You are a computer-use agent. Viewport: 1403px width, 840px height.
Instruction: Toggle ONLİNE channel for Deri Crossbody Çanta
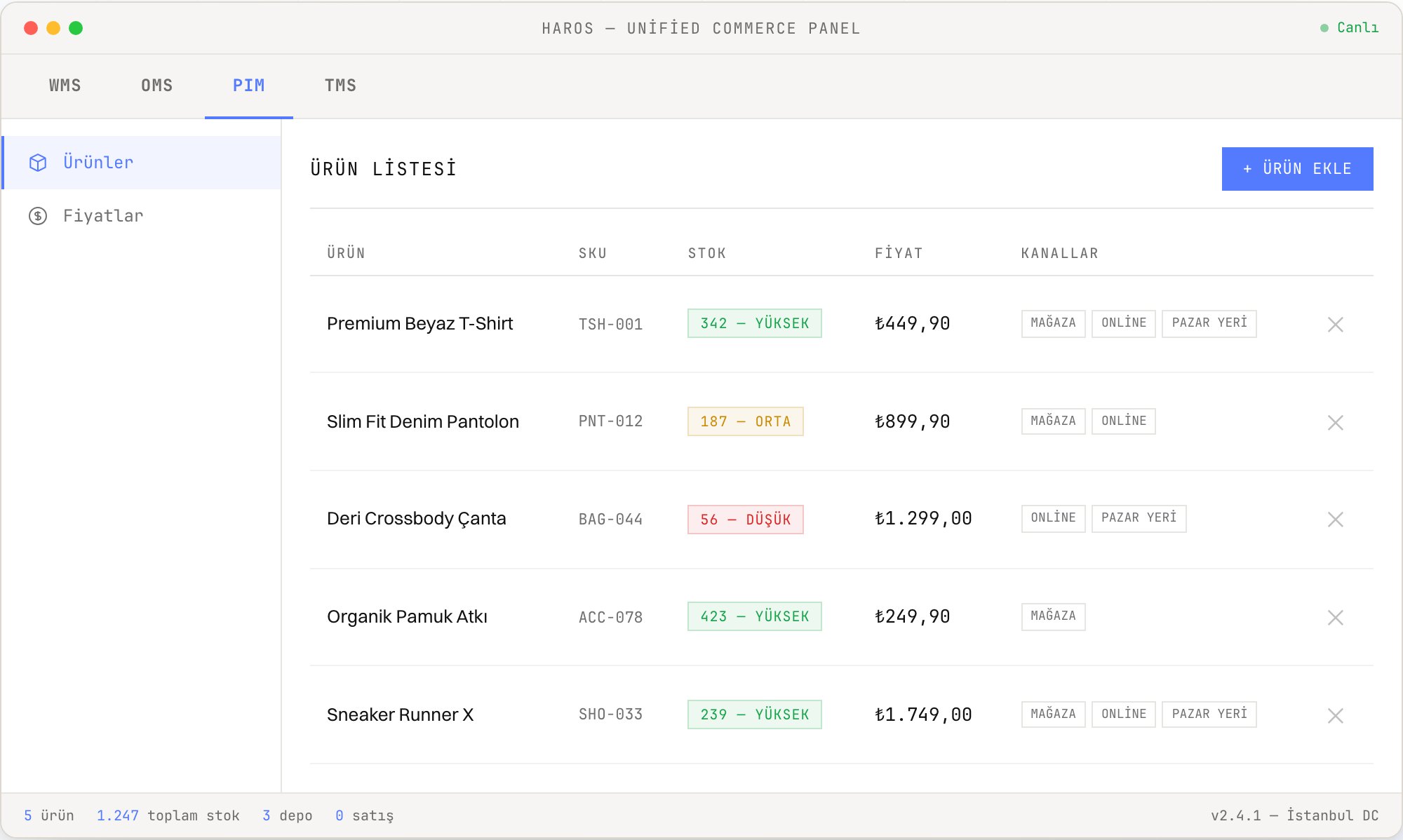coord(1053,518)
